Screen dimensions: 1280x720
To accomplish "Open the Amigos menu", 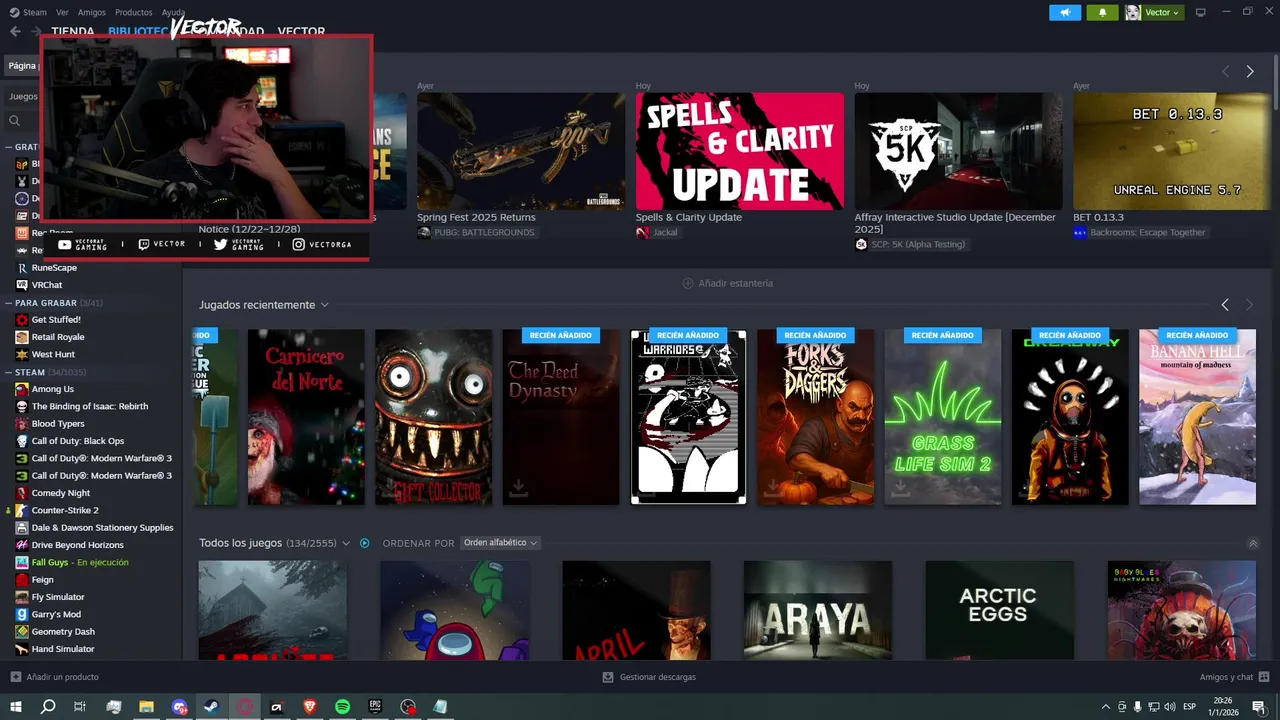I will pos(92,12).
